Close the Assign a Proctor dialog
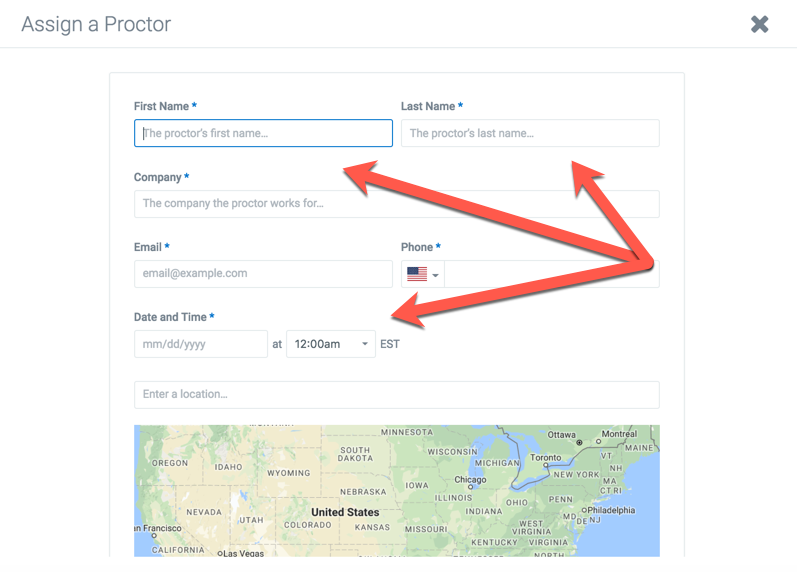The height and width of the screenshot is (572, 797). click(759, 24)
